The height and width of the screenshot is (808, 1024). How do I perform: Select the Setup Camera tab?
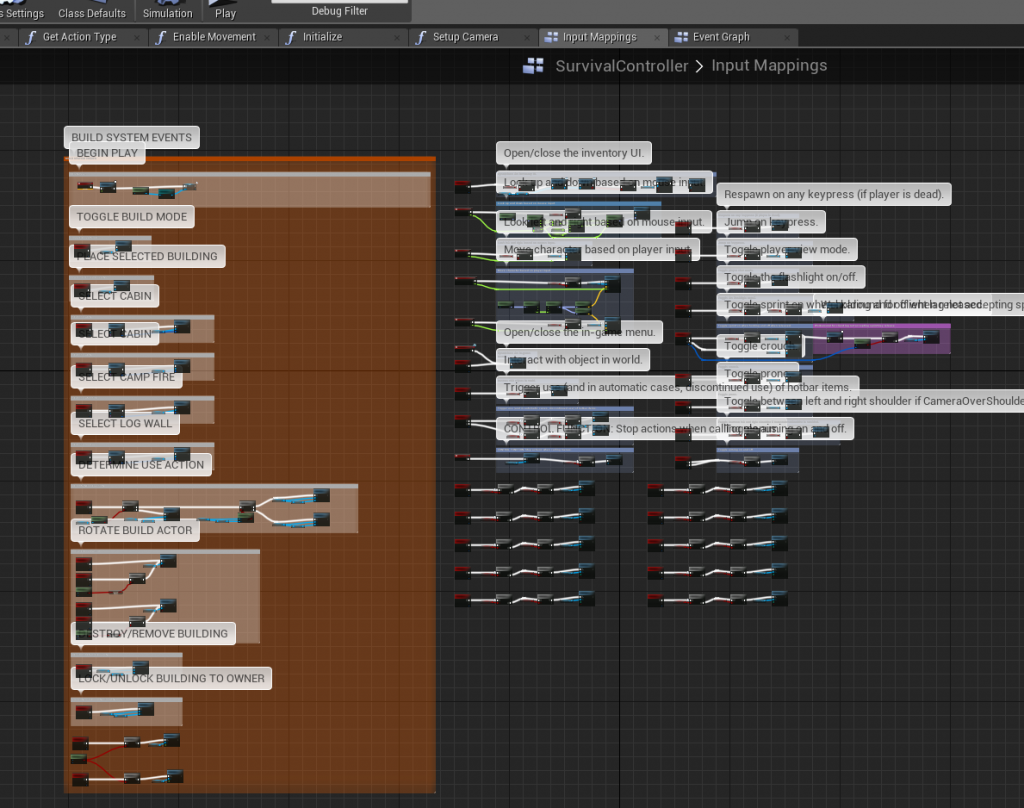pos(465,37)
